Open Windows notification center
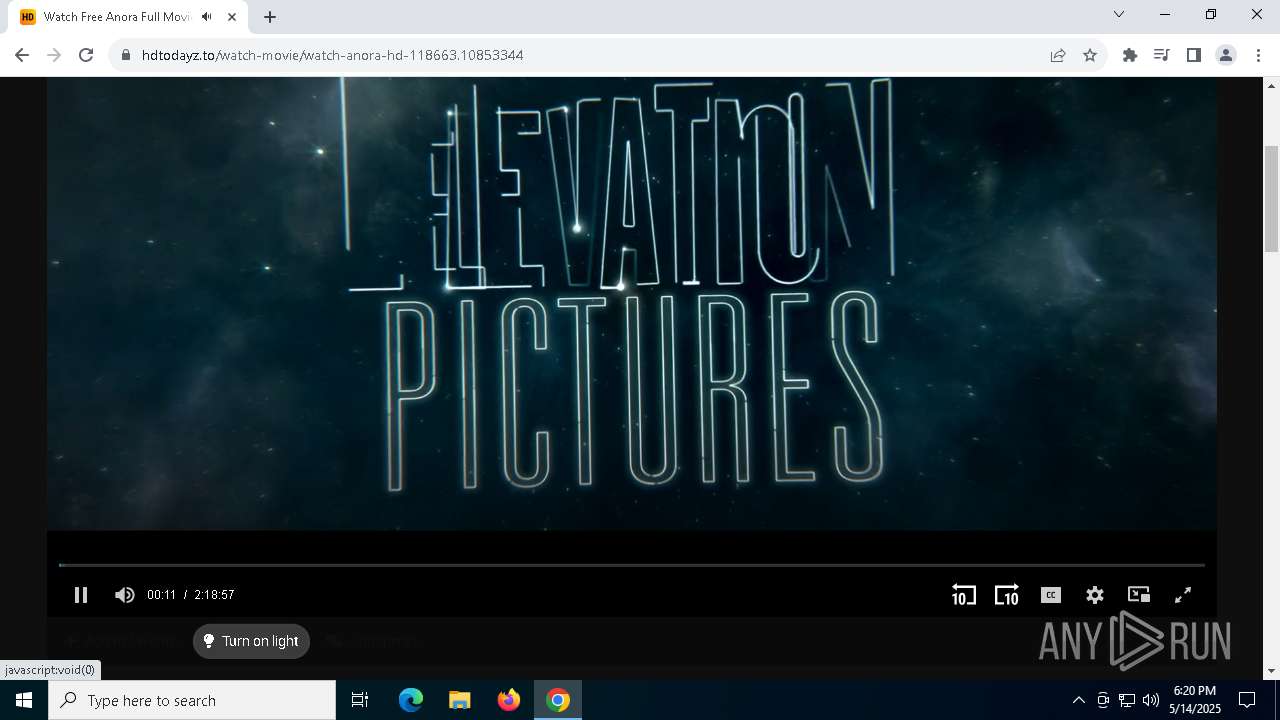Image resolution: width=1280 pixels, height=720 pixels. [1247, 700]
